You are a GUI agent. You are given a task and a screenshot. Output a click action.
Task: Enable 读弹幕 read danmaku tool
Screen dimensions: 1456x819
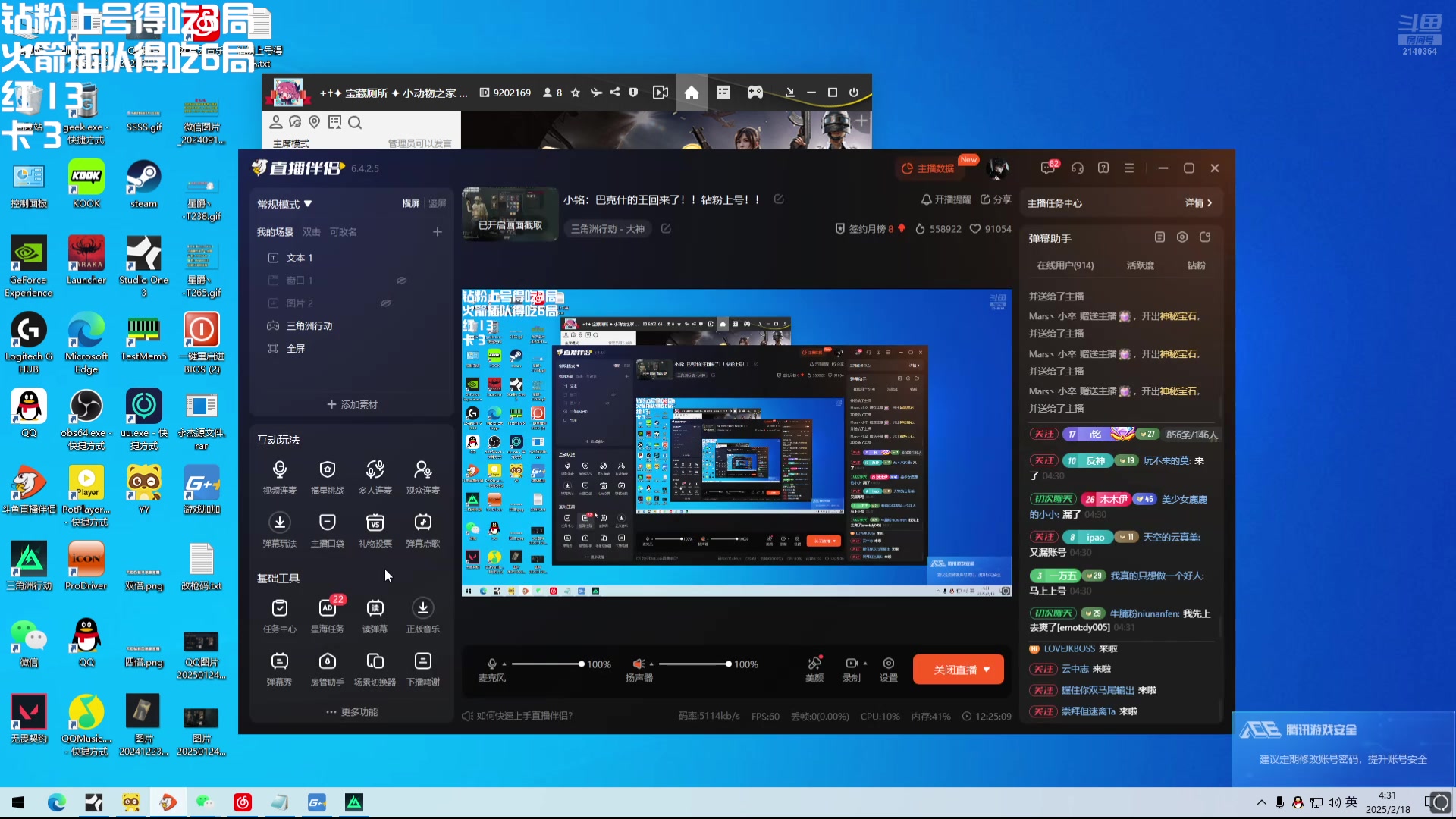[375, 616]
